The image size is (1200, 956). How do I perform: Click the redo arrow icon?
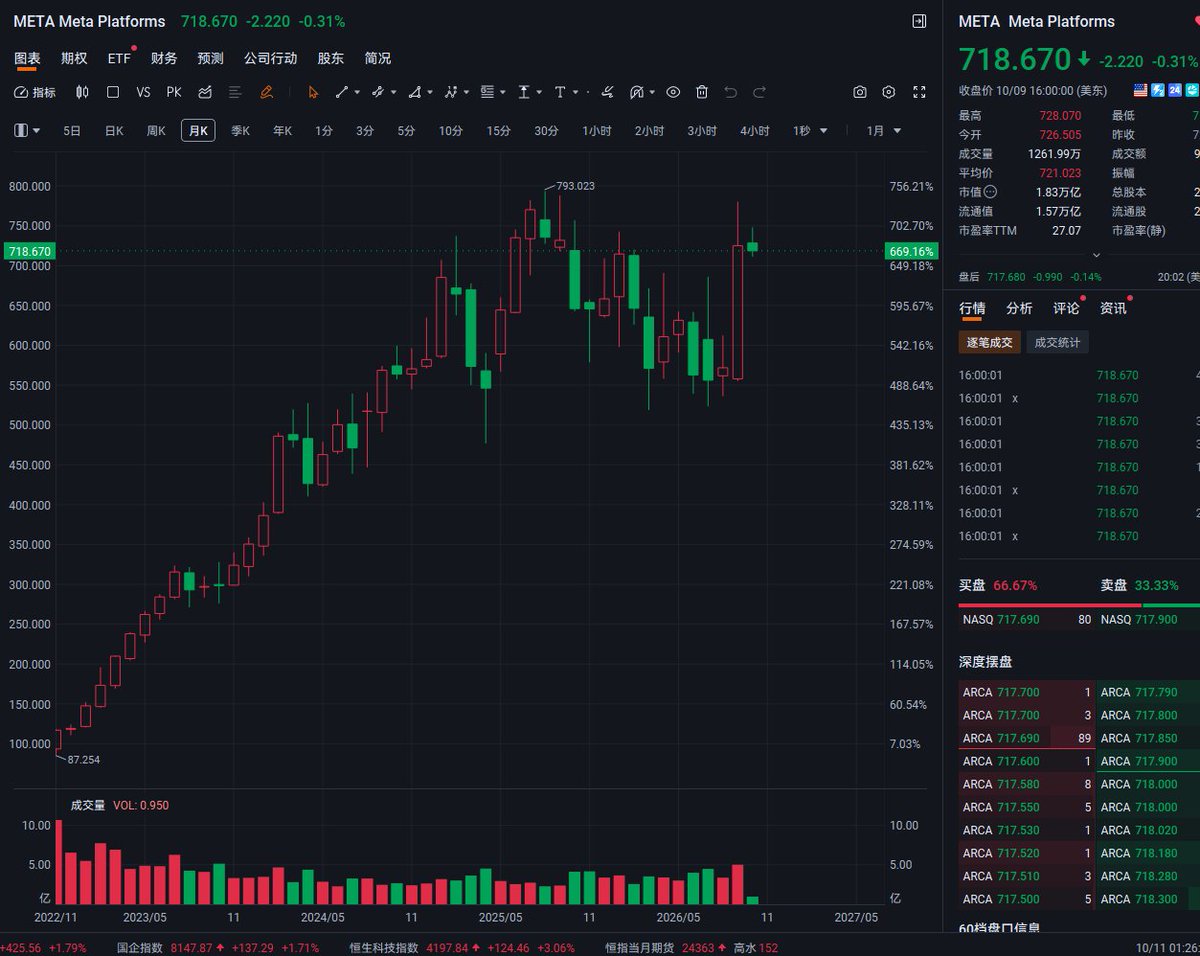760,92
